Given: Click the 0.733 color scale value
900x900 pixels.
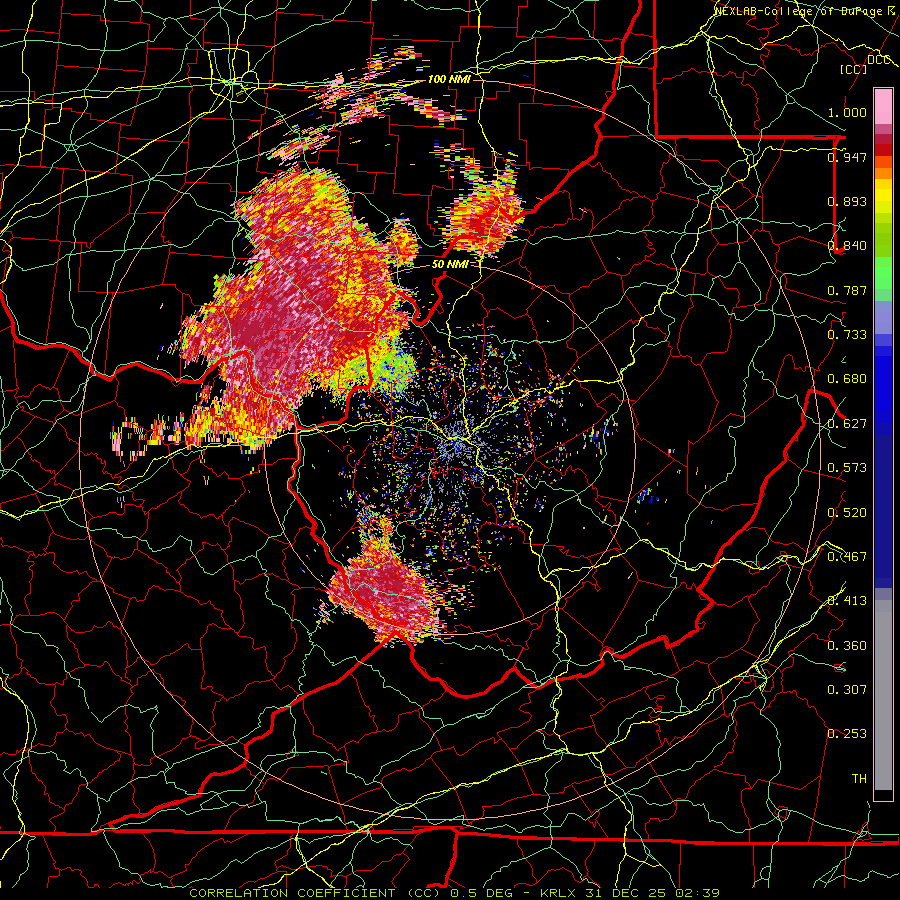Looking at the screenshot, I should [847, 335].
